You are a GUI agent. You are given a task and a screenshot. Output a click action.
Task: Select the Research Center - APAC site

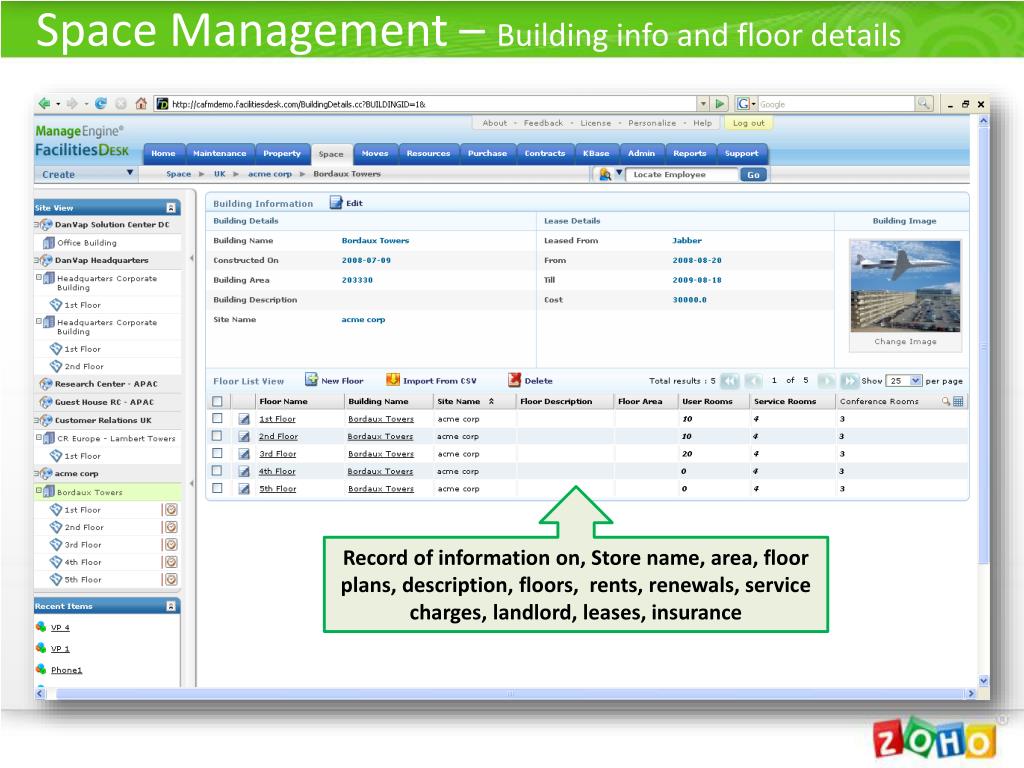coord(106,384)
